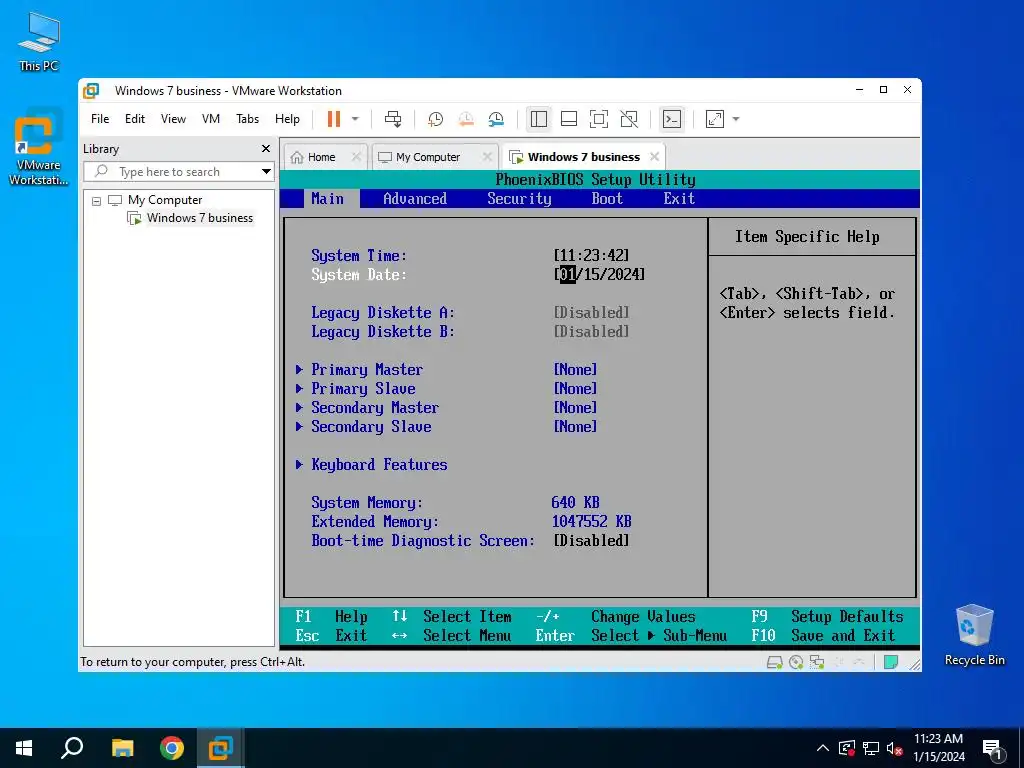
Task: Expand the Primary Slave submenu
Action: 362,389
